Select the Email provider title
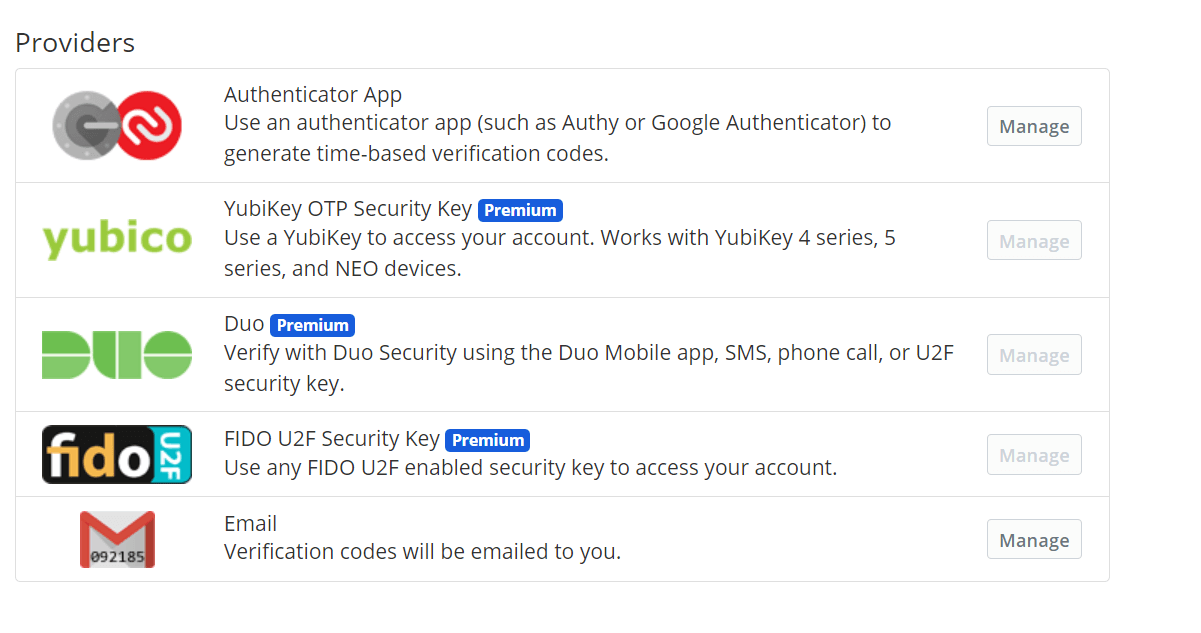 coord(250,523)
